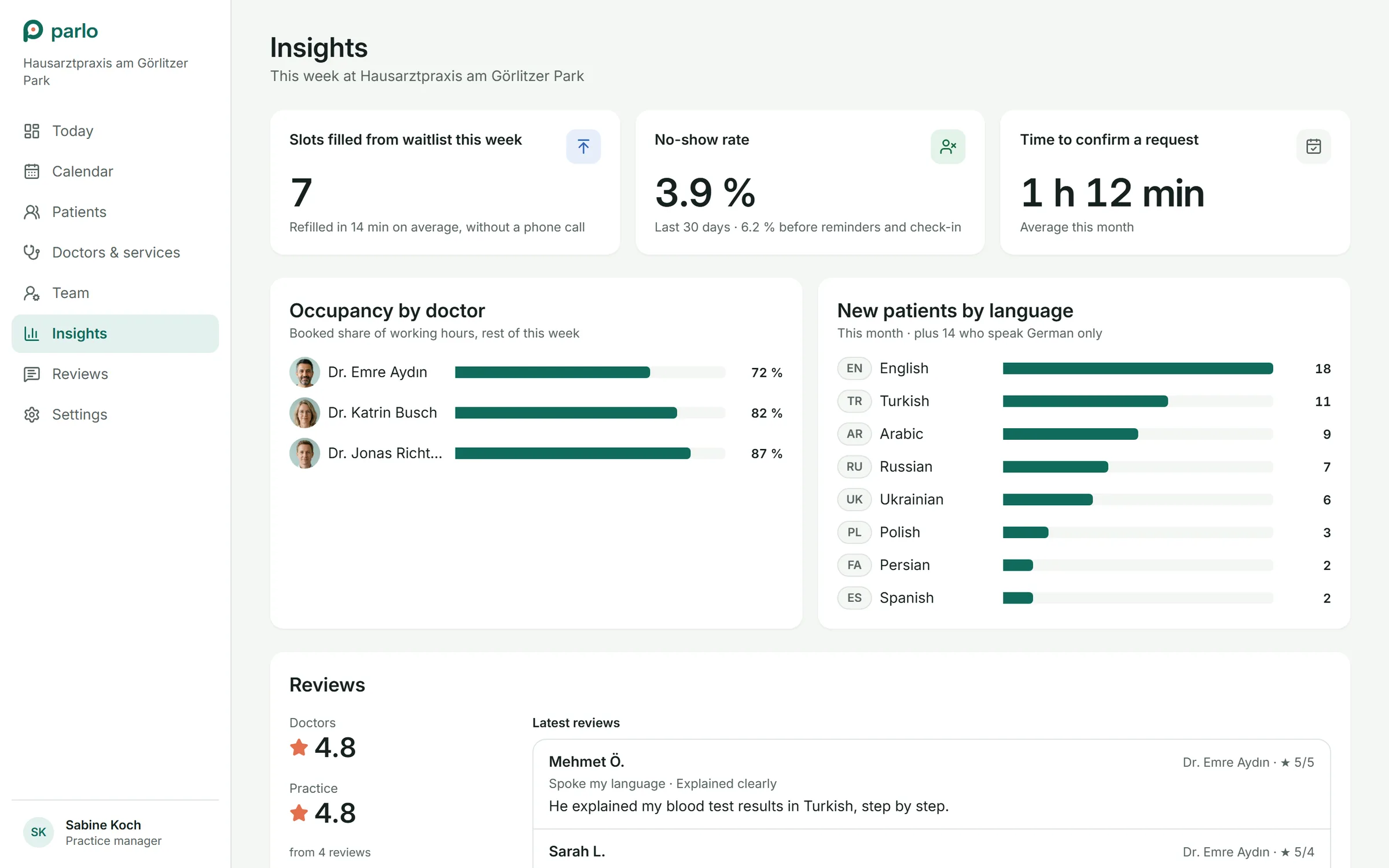Click the Turkish row count "11"
Viewport: 1389px width, 868px height.
(x=1322, y=402)
